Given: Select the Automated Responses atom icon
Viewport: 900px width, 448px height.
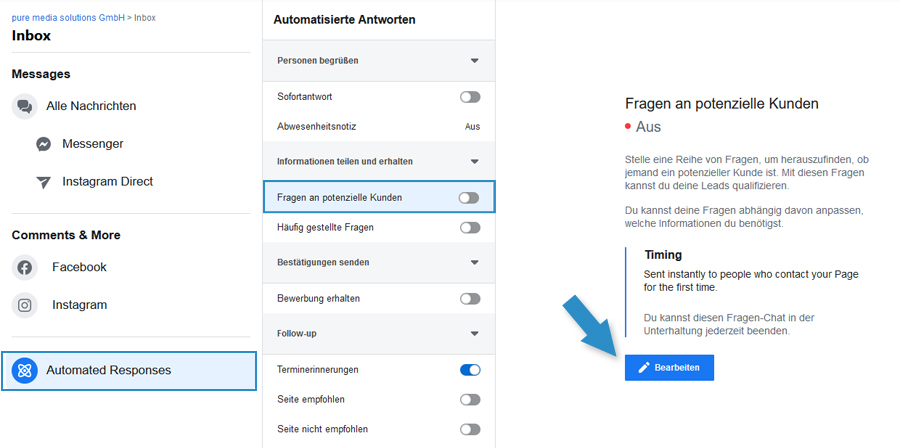Looking at the screenshot, I should [24, 371].
